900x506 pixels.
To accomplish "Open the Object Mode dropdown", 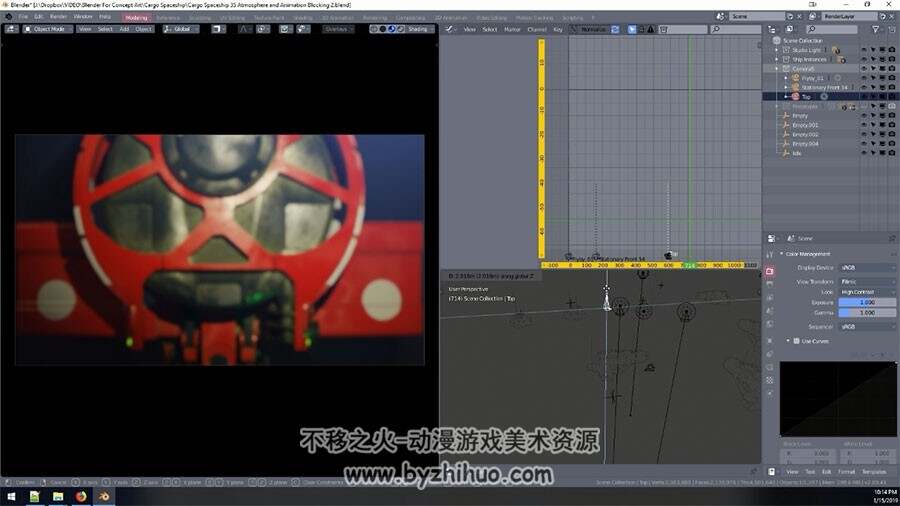I will coord(48,29).
